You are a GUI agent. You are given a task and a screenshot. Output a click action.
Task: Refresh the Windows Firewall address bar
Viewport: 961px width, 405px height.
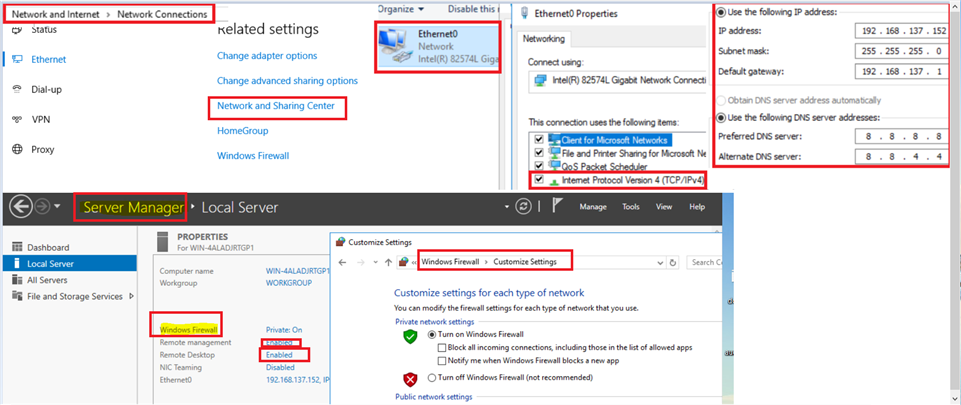[x=673, y=262]
